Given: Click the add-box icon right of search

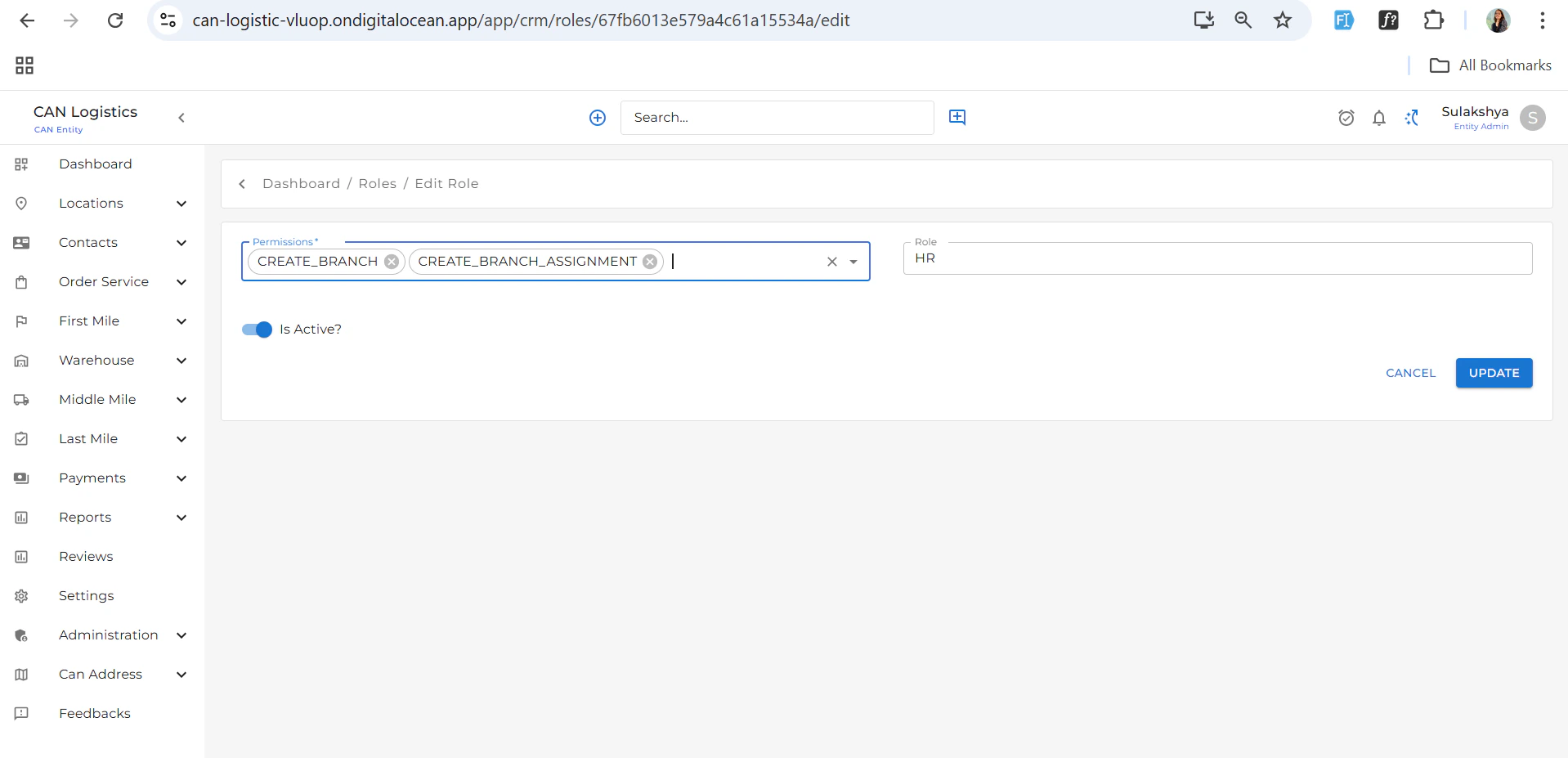Looking at the screenshot, I should (x=957, y=117).
